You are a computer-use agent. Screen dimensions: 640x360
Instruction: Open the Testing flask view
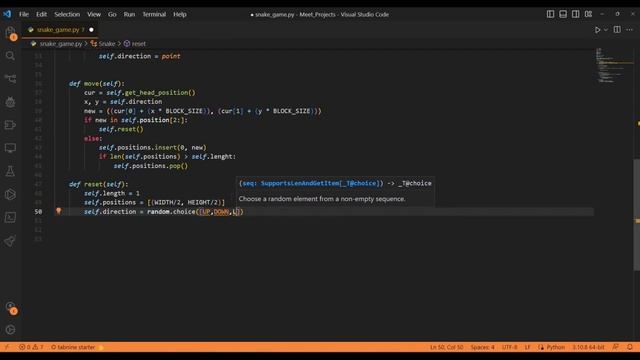[x=10, y=171]
